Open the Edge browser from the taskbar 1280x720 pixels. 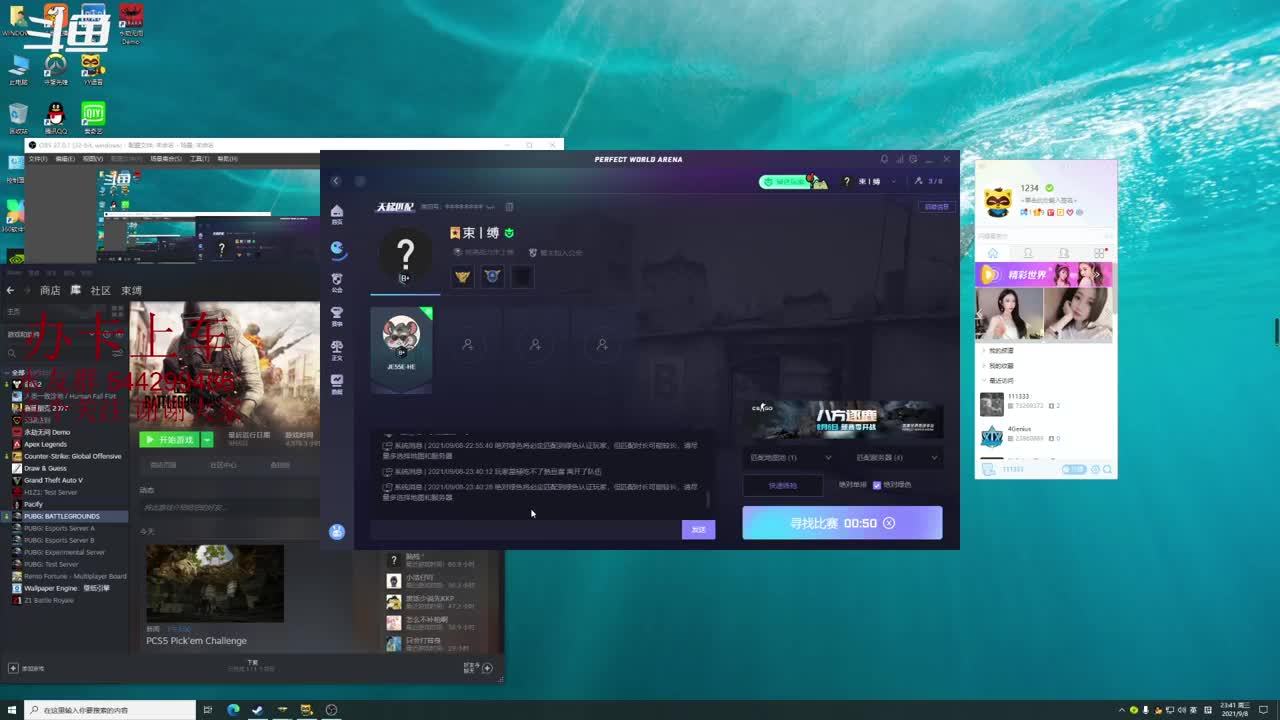coord(233,710)
